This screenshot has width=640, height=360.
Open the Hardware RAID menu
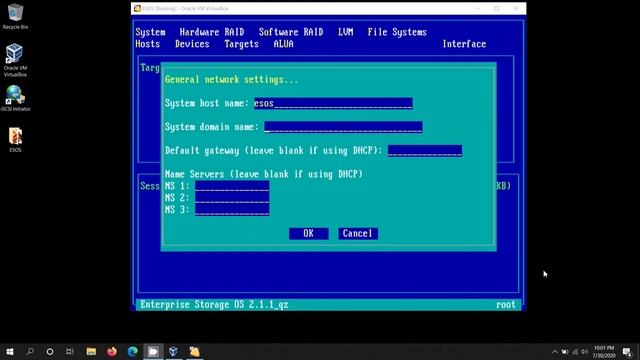[x=212, y=32]
